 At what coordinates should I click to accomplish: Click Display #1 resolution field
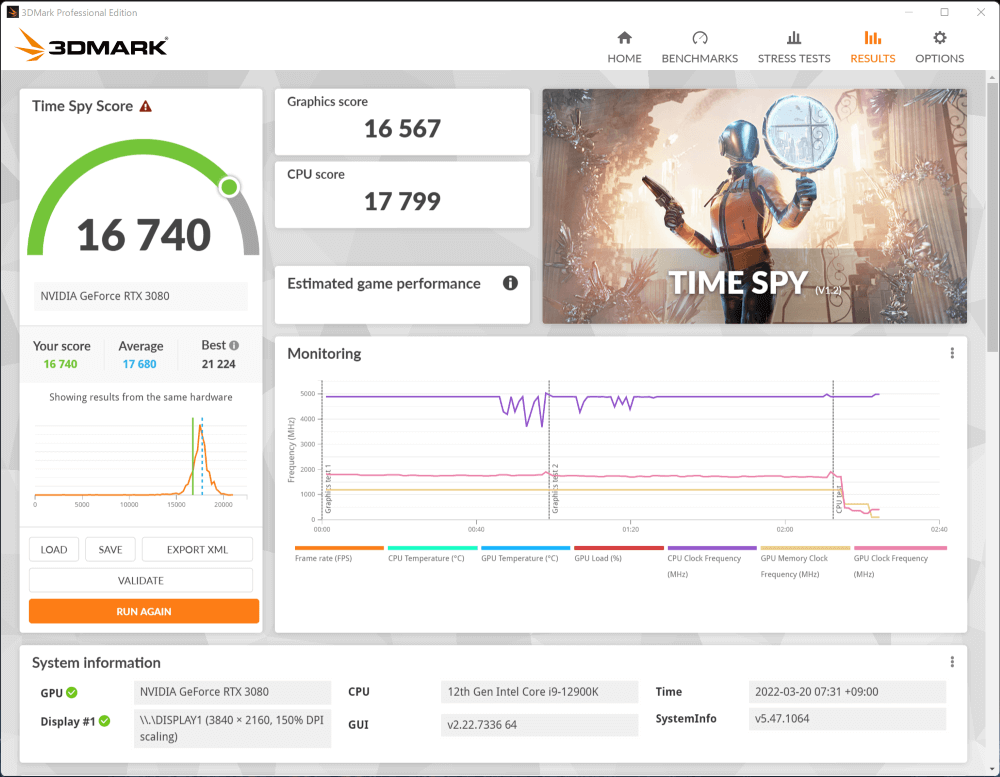click(233, 728)
